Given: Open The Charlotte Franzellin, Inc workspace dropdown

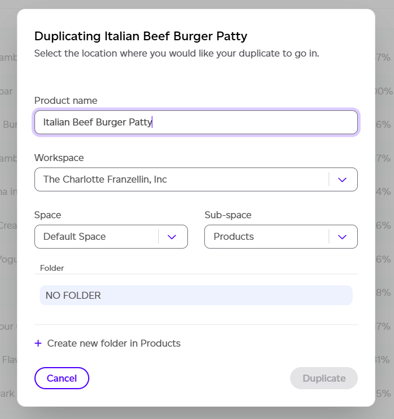Looking at the screenshot, I should (x=196, y=180).
